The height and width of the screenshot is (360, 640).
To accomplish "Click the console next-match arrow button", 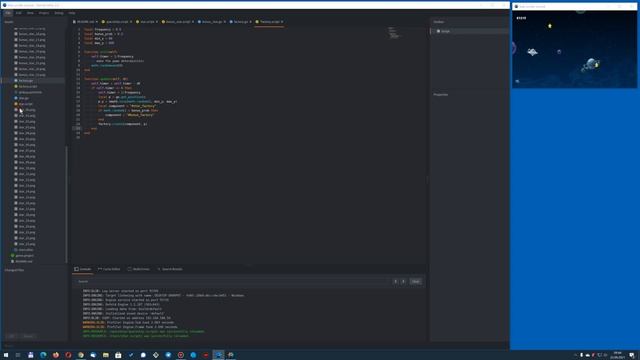I will (x=403, y=281).
